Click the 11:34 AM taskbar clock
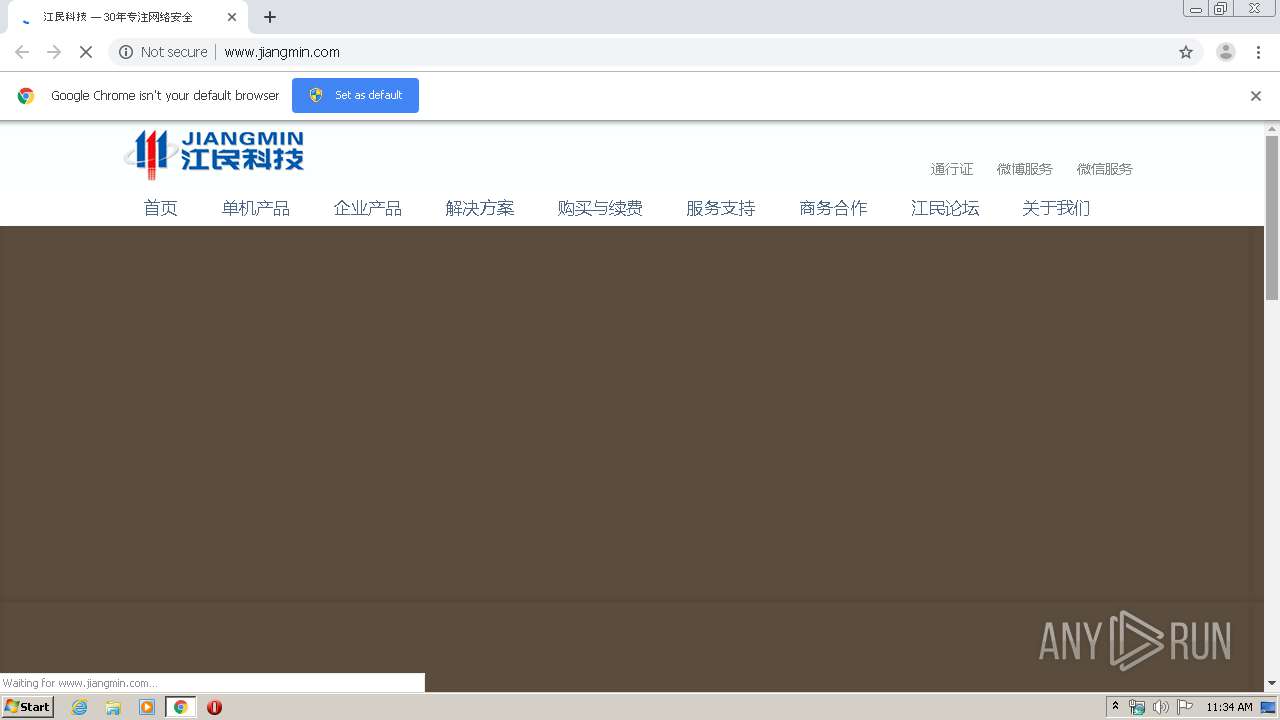The height and width of the screenshot is (720, 1280). (1229, 707)
